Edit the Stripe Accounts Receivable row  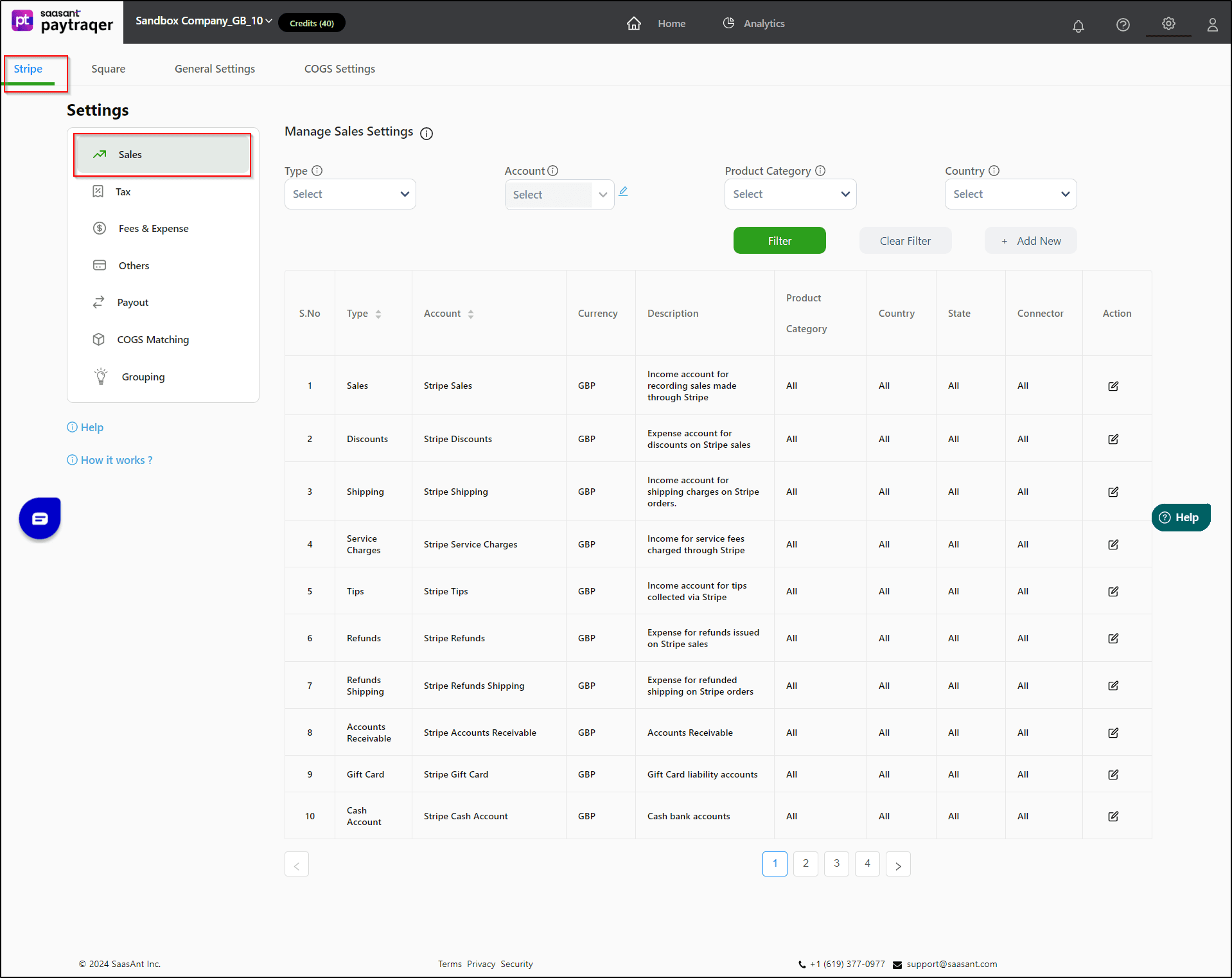1113,733
